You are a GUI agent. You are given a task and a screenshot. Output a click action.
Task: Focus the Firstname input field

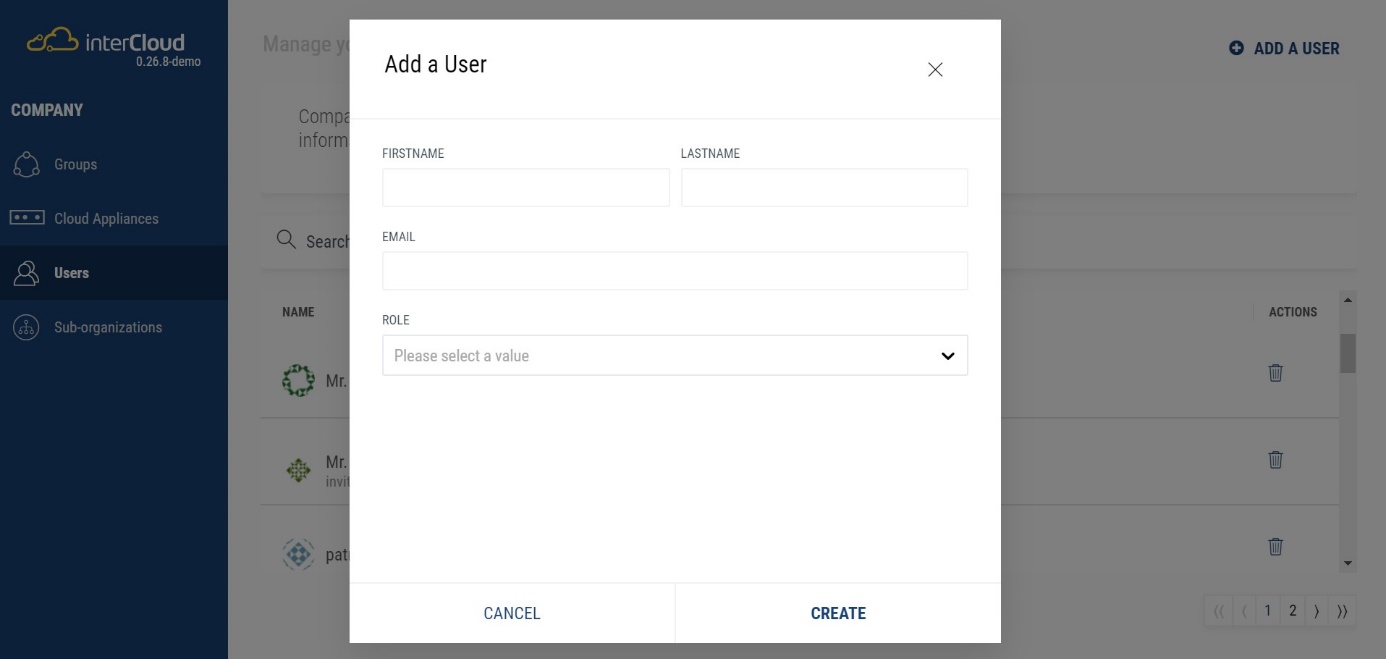pyautogui.click(x=526, y=188)
